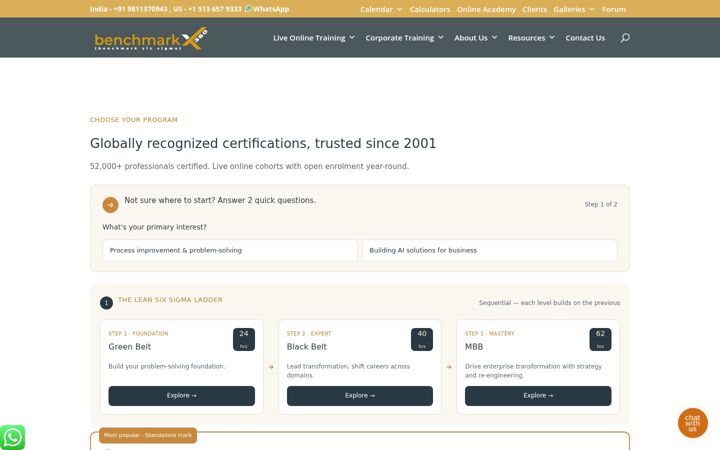Click the benchmark X 360 logo
720x450 pixels.
click(151, 39)
